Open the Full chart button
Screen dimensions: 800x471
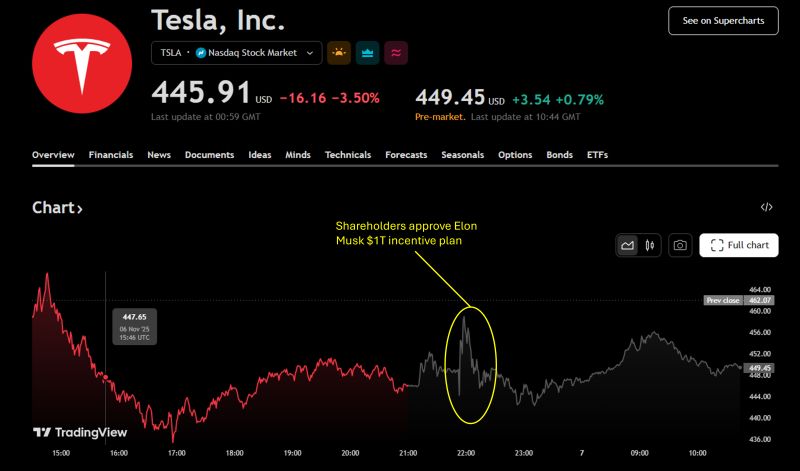(738, 245)
